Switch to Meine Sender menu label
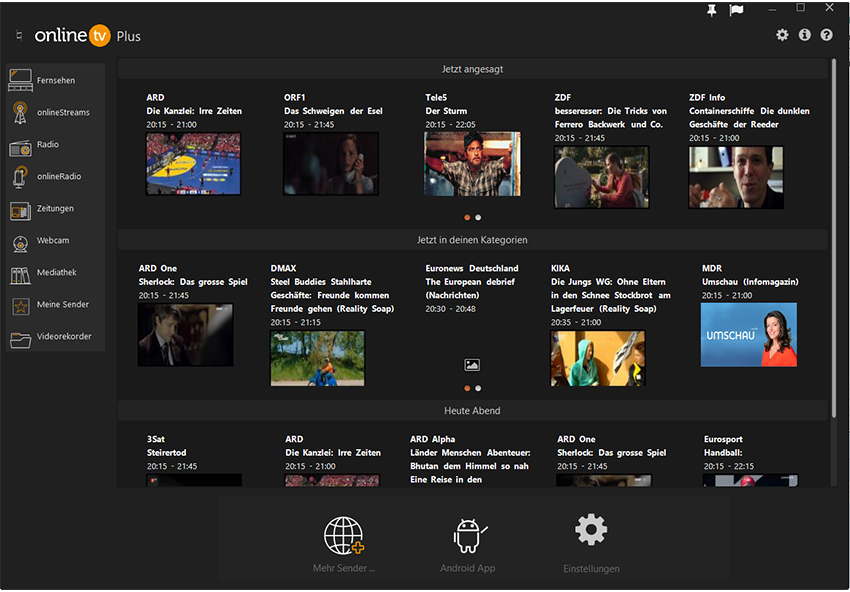The image size is (850, 592). 63,304
